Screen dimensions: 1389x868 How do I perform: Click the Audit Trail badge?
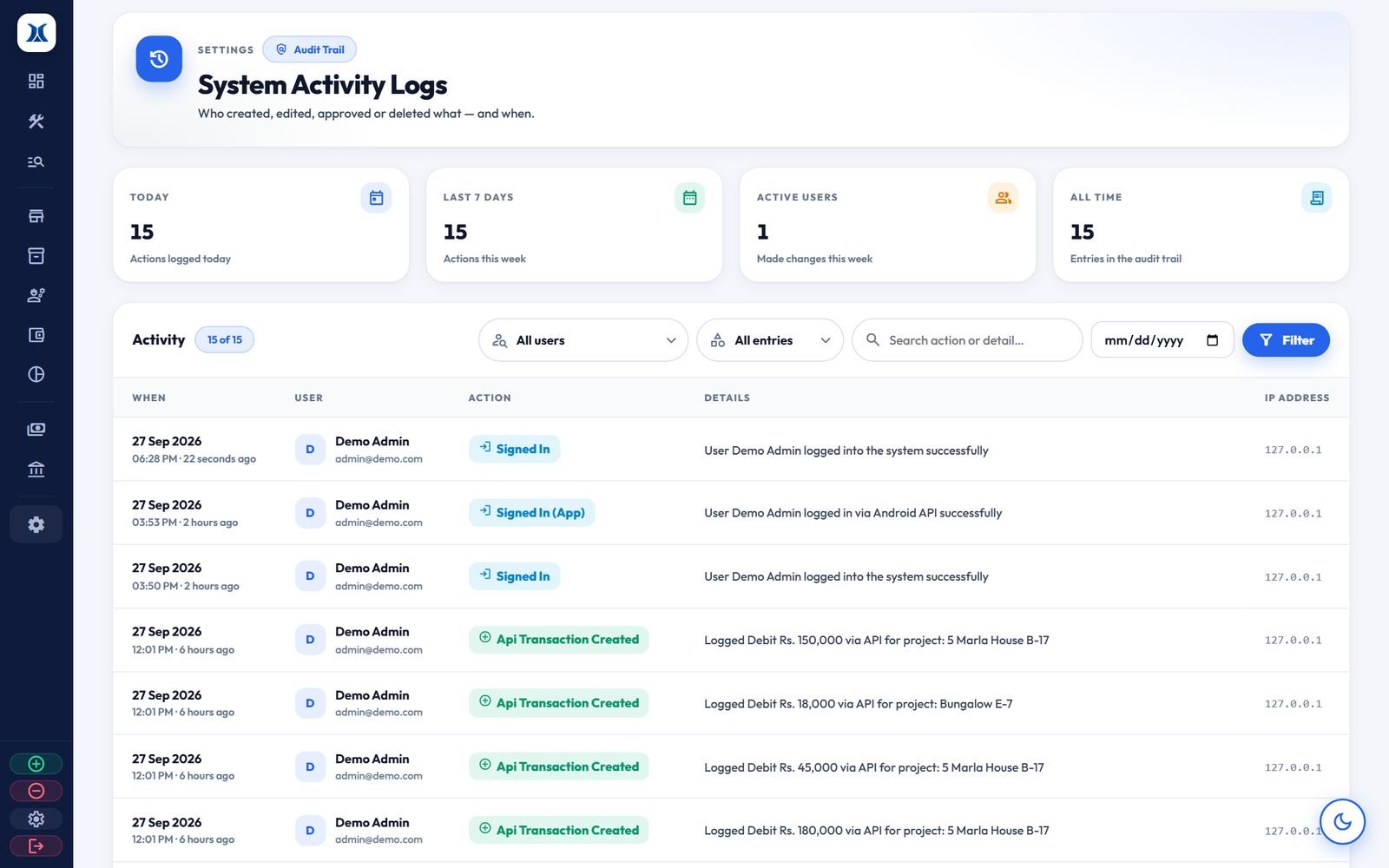click(x=310, y=49)
